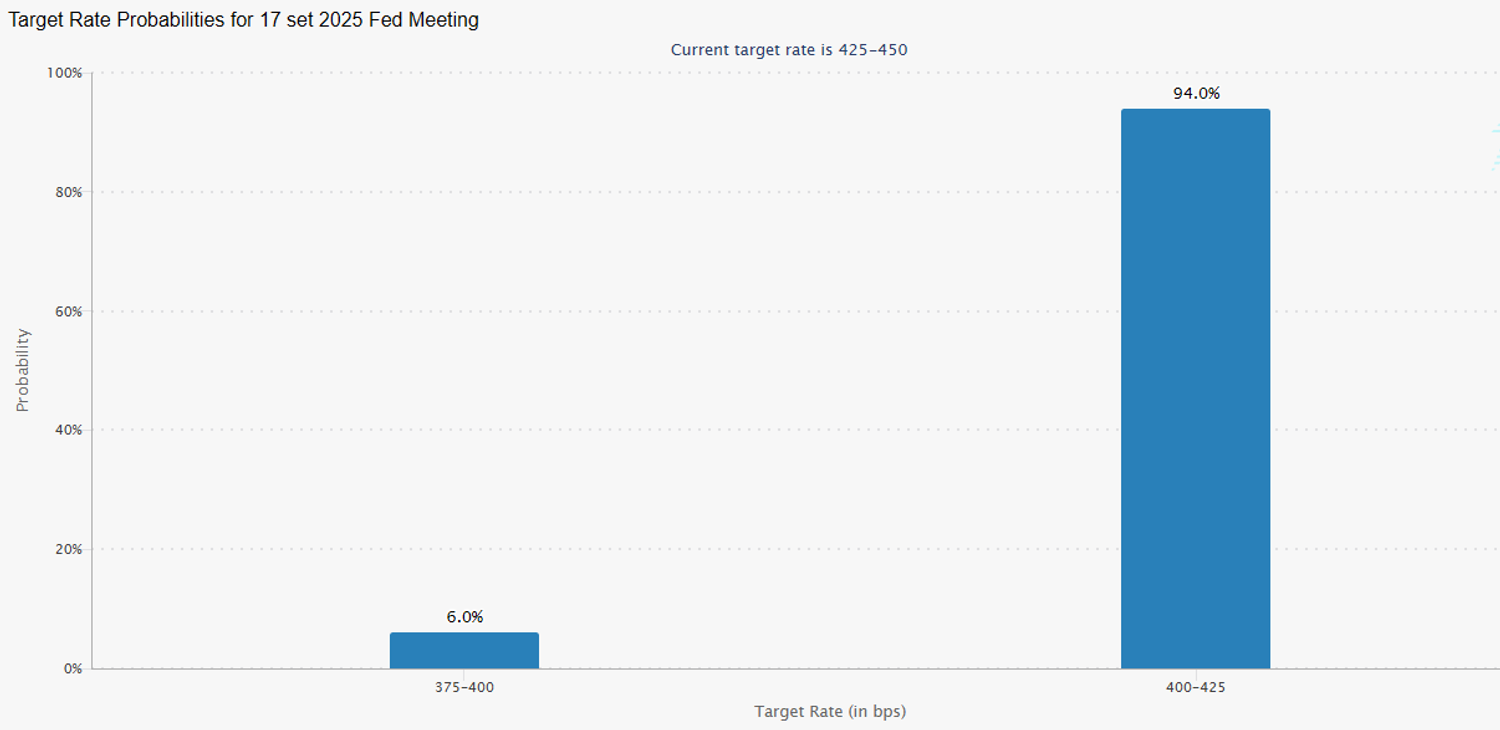The image size is (1500, 730).
Task: Click the tick mark above 400-425 label
Action: pos(1196,673)
